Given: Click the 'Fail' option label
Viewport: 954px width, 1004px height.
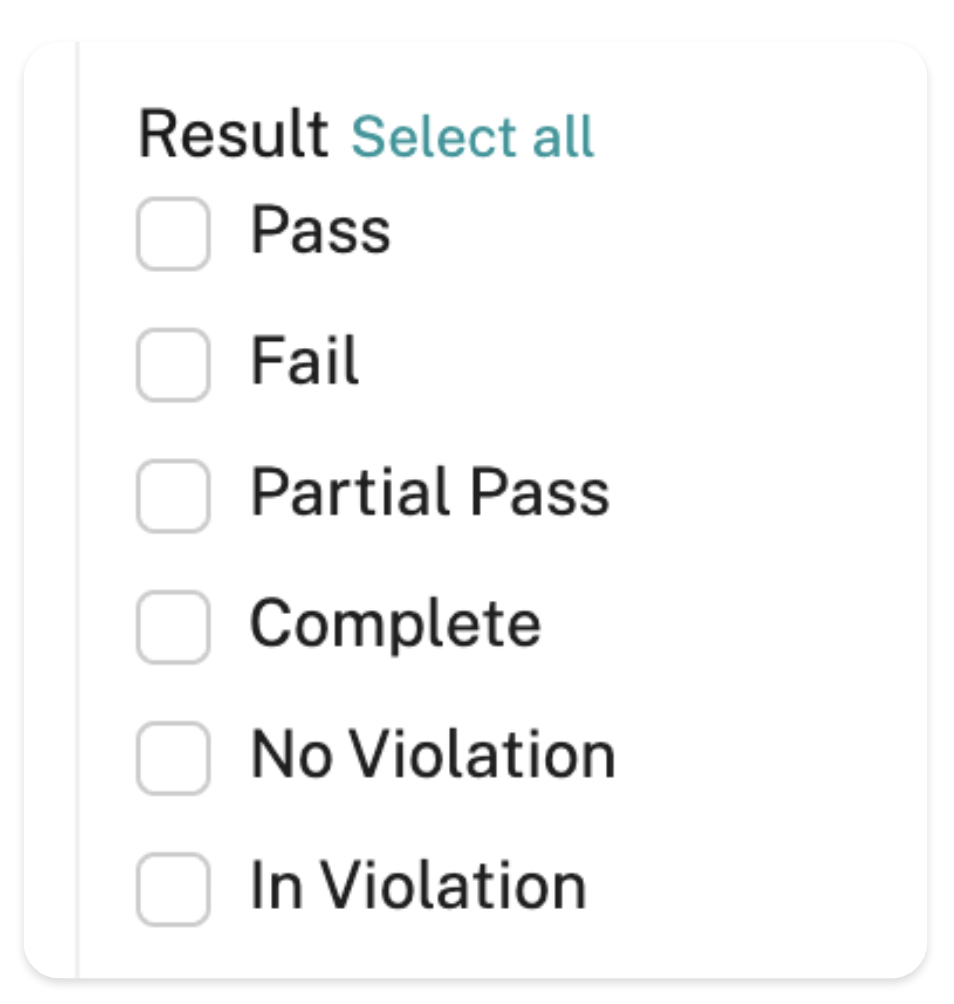Looking at the screenshot, I should pos(305,362).
